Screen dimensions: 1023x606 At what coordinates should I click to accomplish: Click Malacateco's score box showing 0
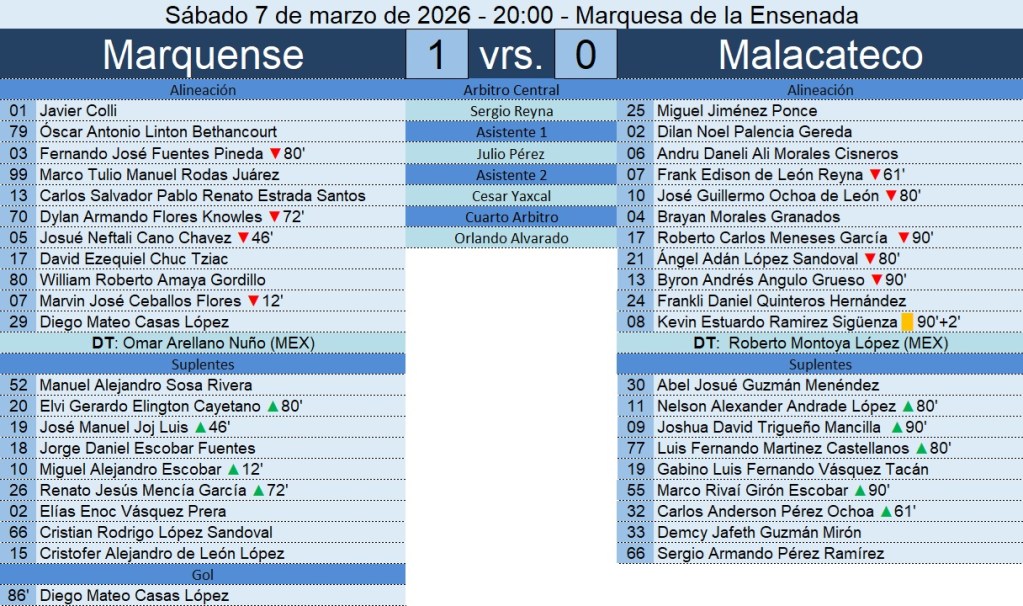(x=585, y=55)
